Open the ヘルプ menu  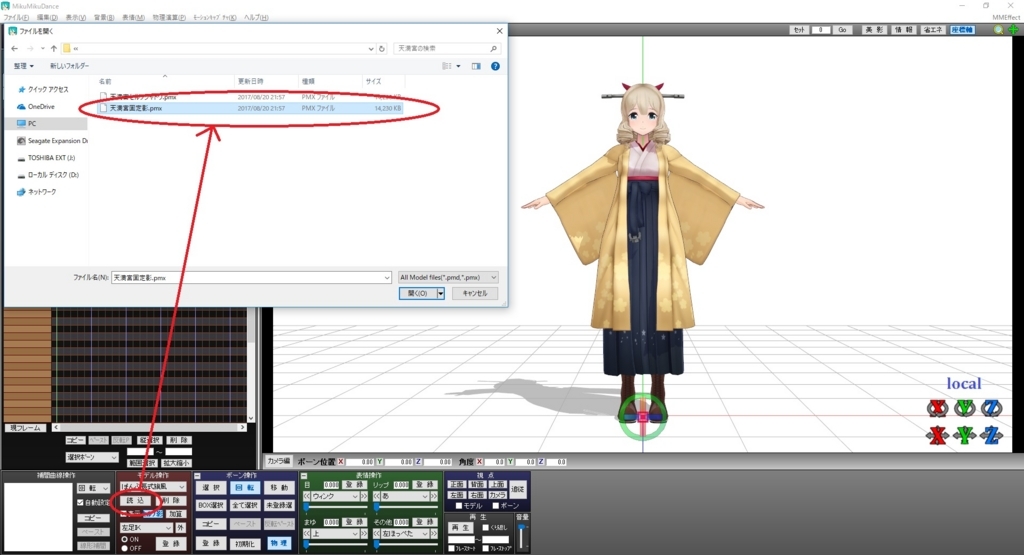pyautogui.click(x=256, y=18)
